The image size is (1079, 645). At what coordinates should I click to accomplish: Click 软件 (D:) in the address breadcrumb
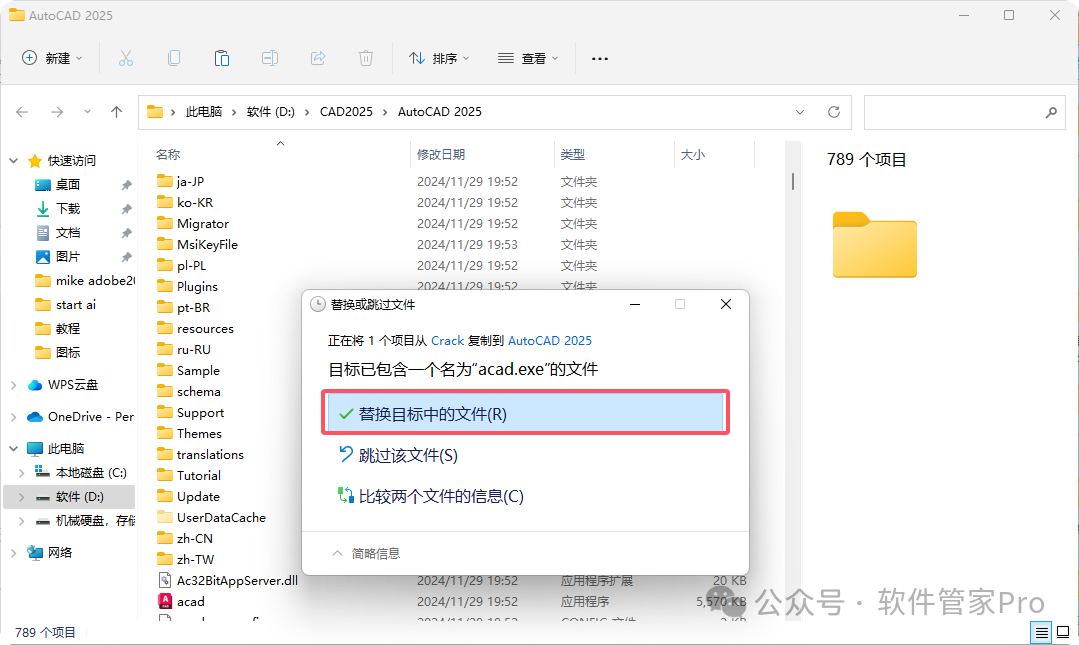(270, 112)
